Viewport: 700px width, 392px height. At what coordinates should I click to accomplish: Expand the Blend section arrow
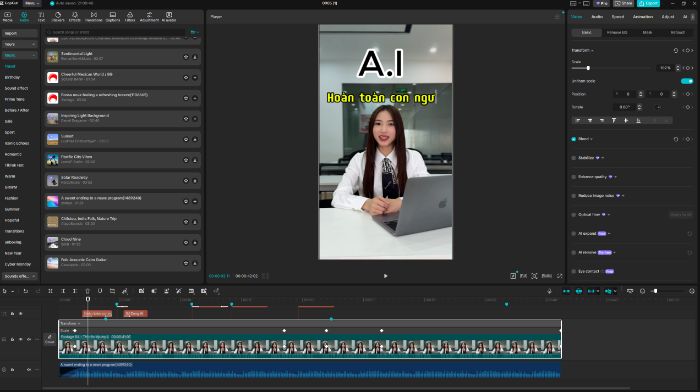point(592,139)
